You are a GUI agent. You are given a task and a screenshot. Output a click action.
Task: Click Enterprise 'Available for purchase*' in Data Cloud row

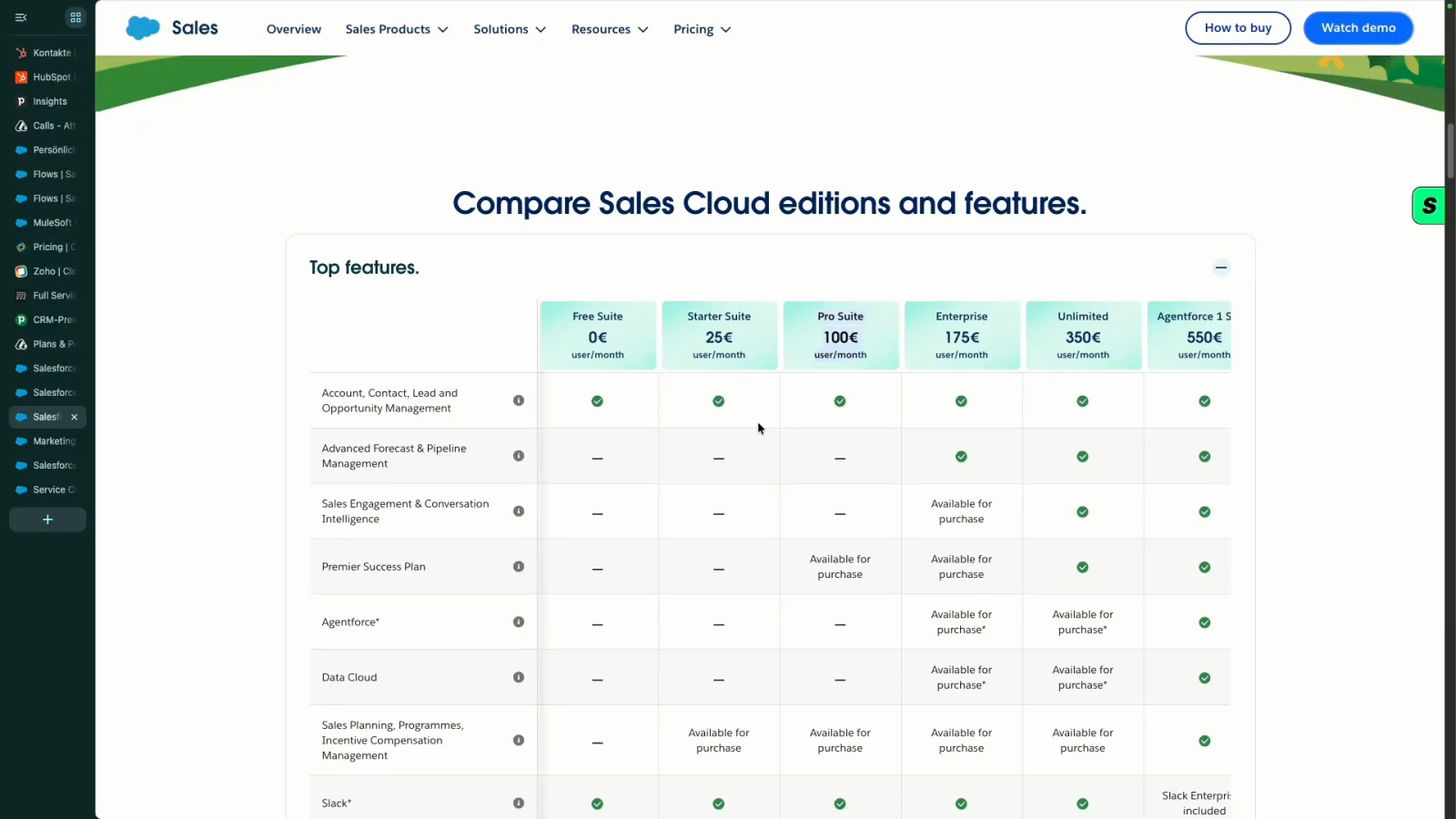[962, 678]
